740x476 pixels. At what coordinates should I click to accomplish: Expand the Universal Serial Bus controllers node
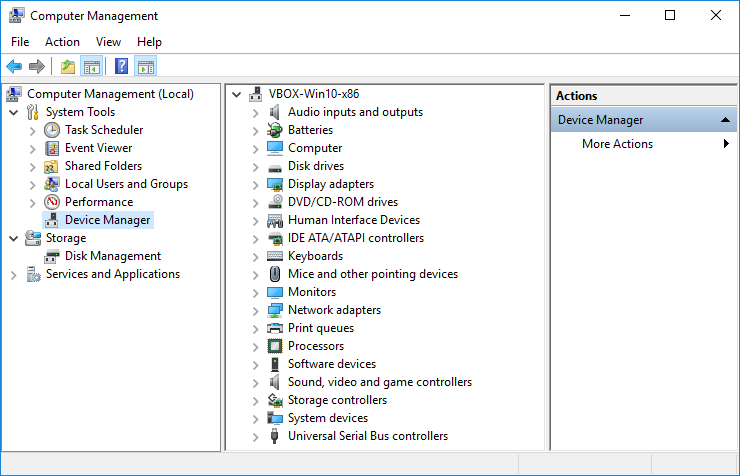pos(256,436)
